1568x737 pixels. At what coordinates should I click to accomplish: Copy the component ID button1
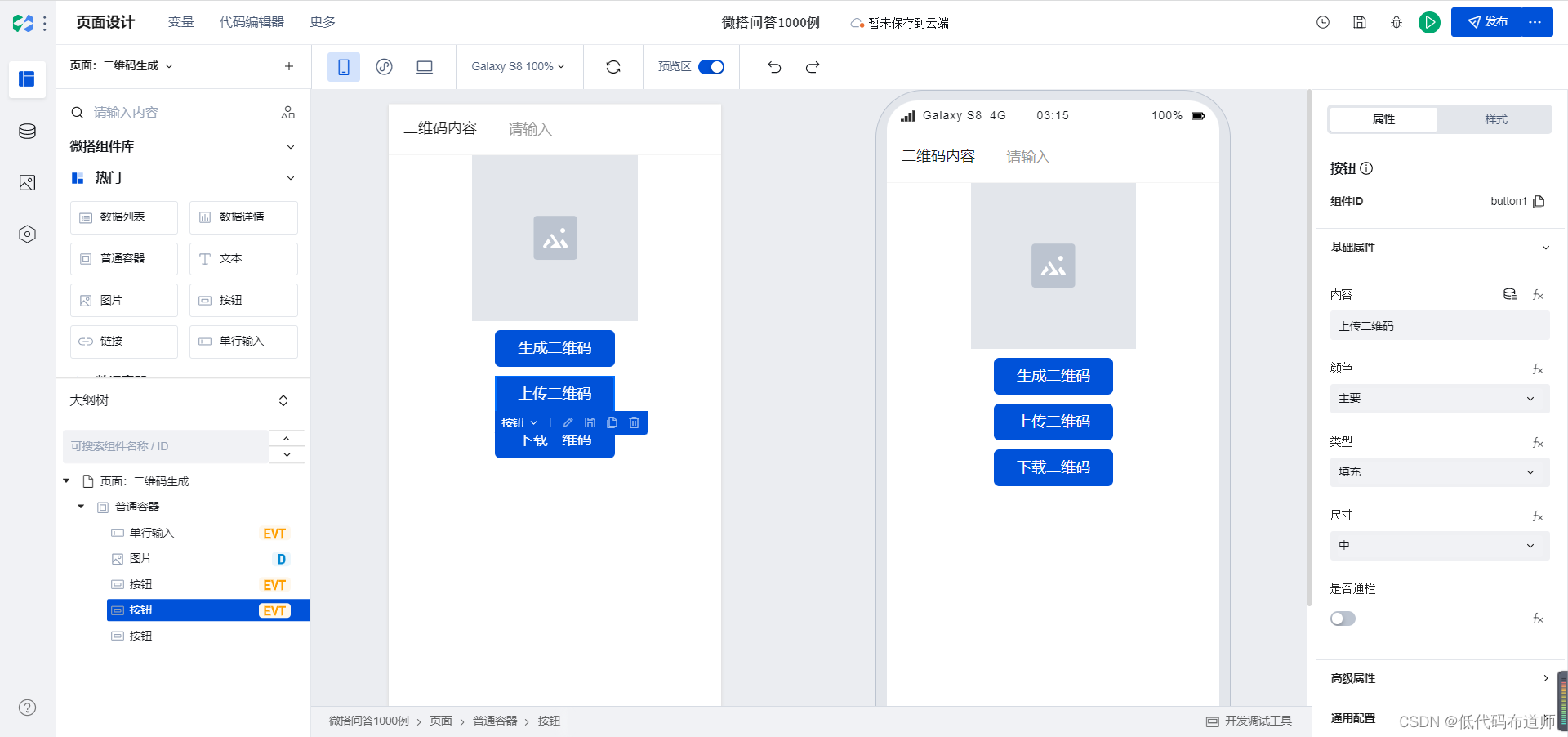point(1539,201)
